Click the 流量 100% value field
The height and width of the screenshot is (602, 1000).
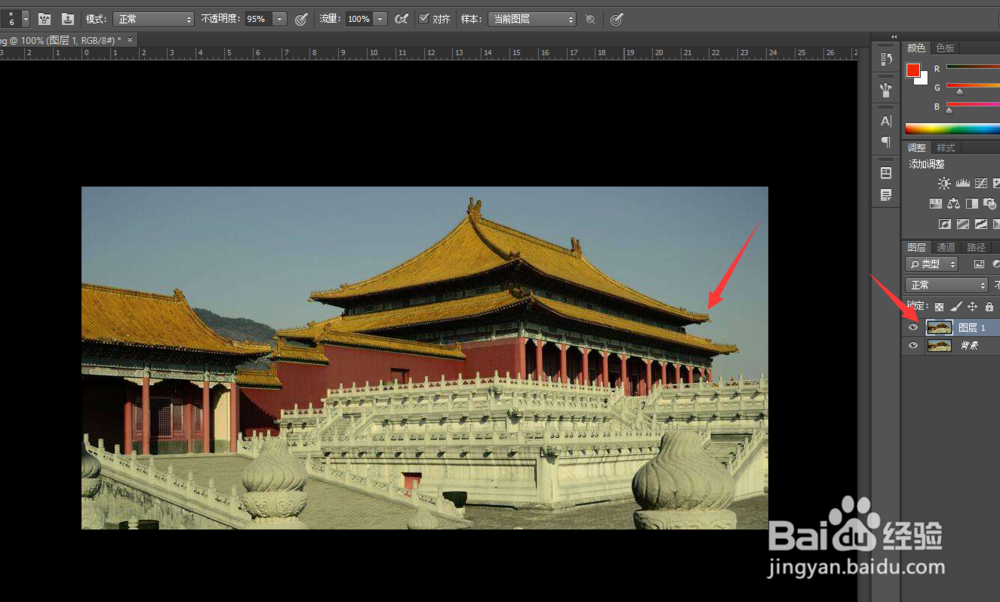click(359, 19)
